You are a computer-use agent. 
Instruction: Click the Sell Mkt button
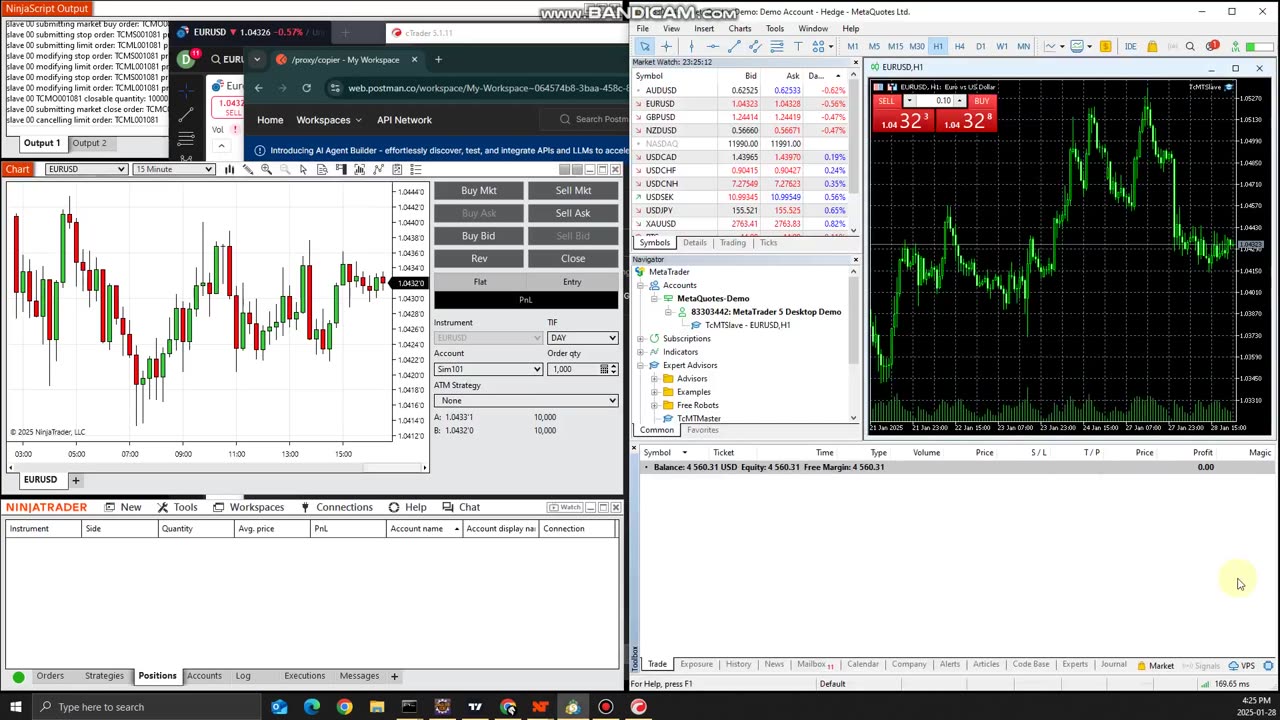click(573, 190)
